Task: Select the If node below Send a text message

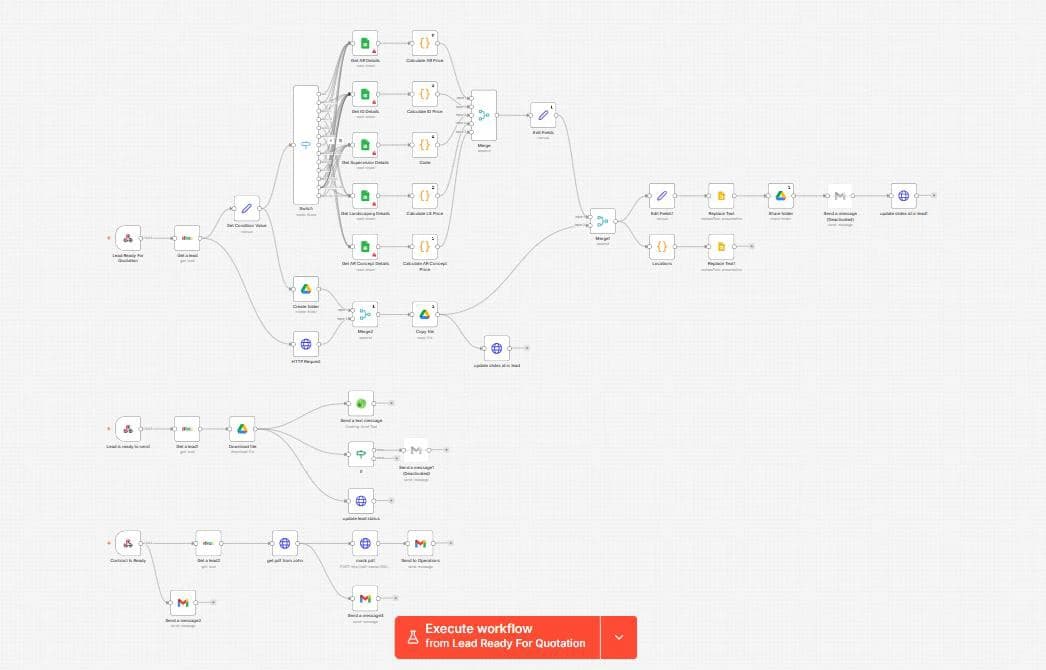Action: coord(361,454)
